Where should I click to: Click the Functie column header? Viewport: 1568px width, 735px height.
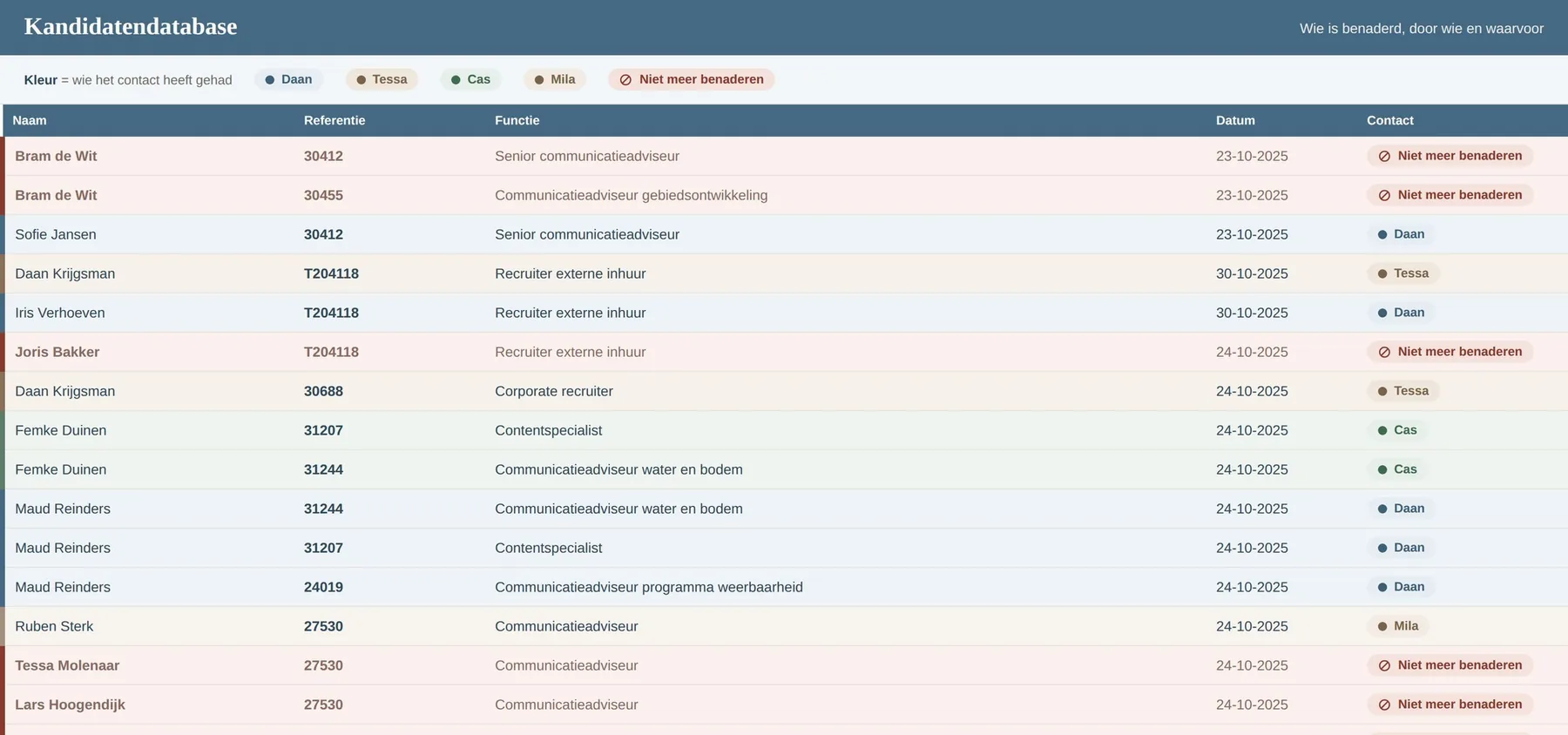[517, 120]
